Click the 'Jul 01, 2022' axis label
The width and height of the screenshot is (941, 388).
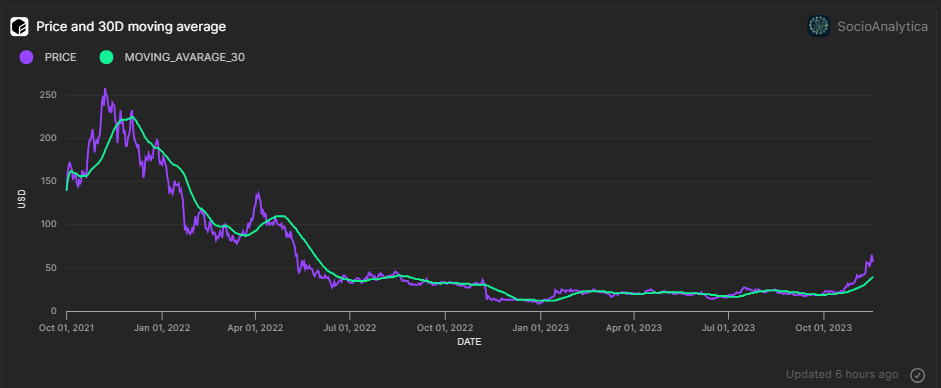click(350, 328)
